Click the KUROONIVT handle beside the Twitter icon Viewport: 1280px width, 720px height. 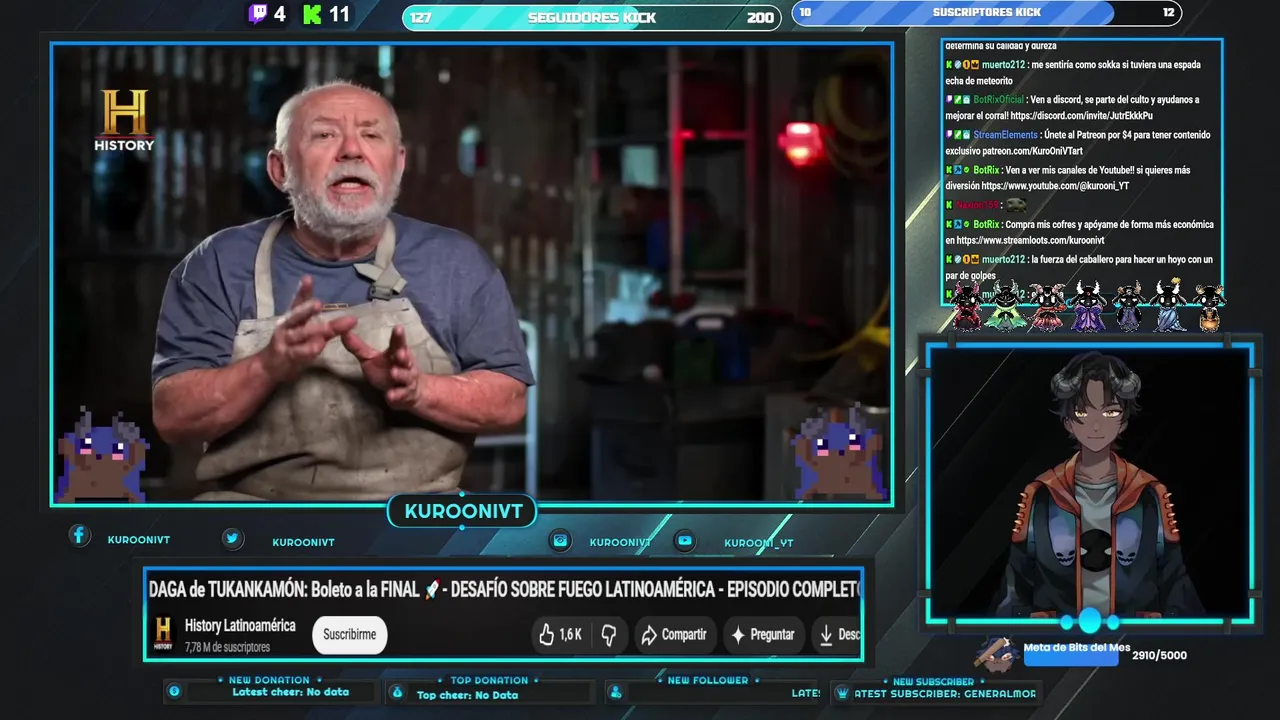tap(303, 542)
